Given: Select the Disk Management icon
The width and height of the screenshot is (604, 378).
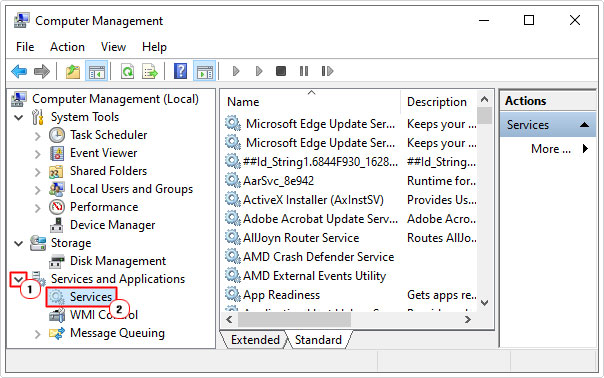Looking at the screenshot, I should tap(57, 261).
